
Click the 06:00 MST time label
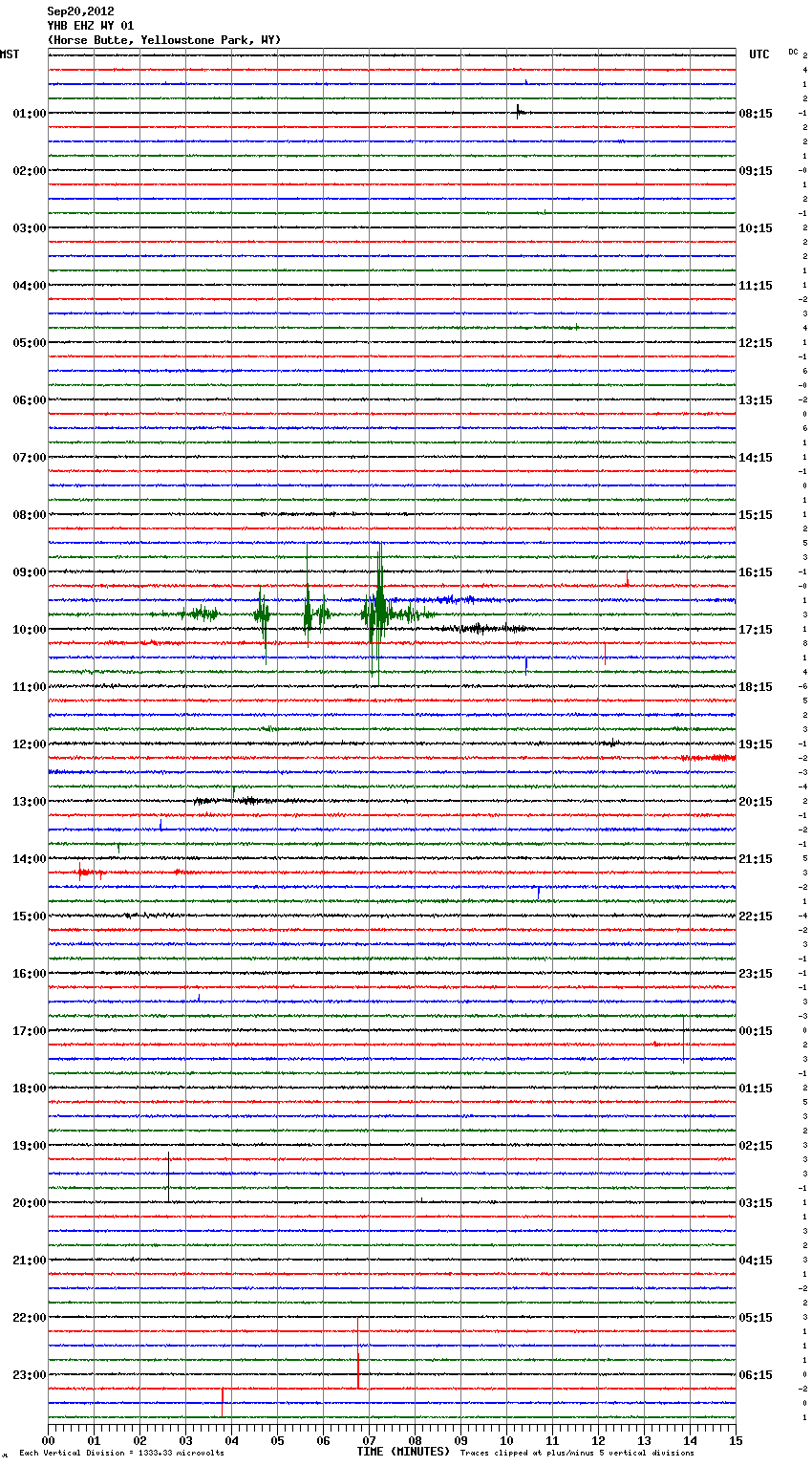[30, 400]
